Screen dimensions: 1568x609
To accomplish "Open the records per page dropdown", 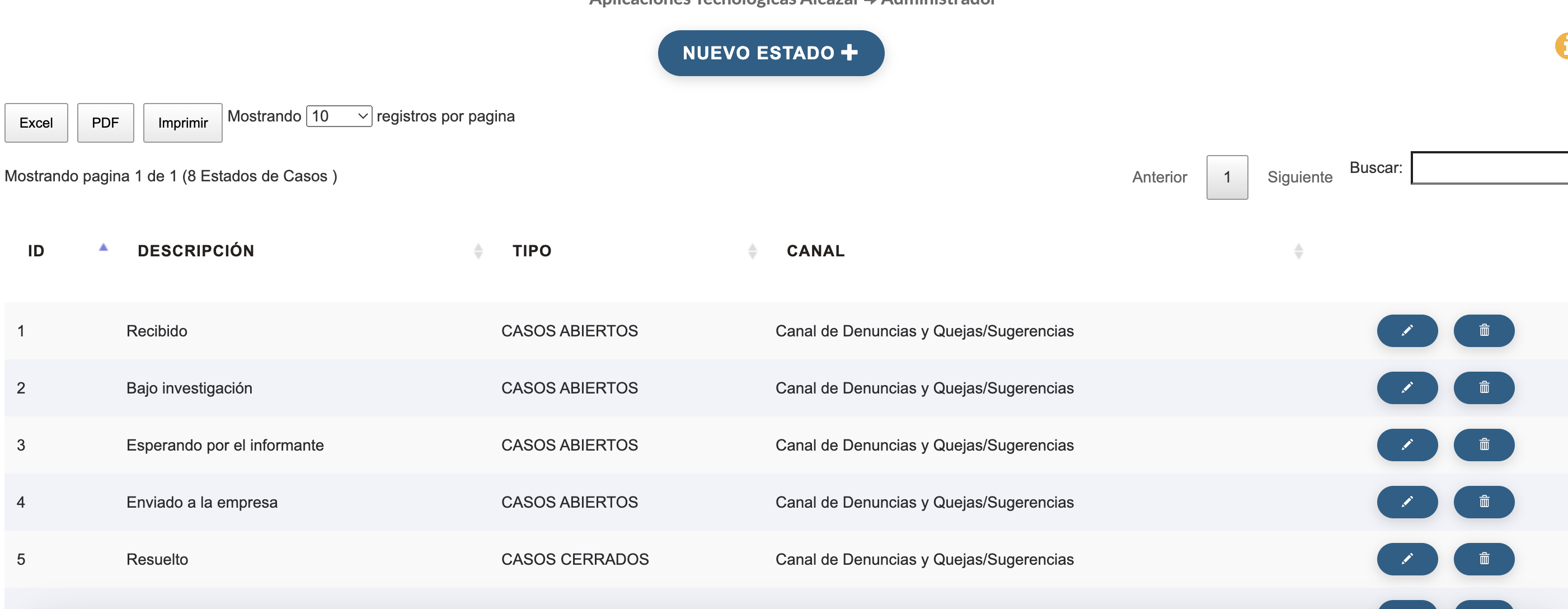I will click(x=339, y=116).
